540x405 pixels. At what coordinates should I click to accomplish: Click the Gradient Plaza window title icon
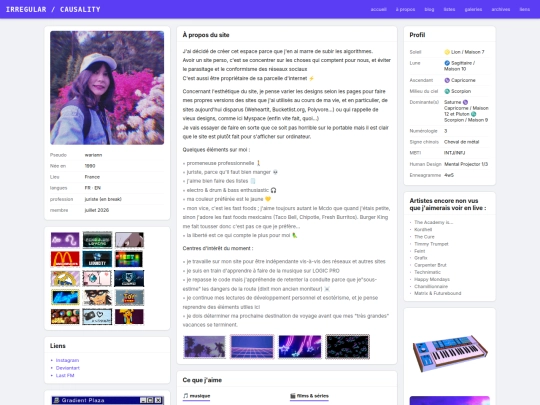56,400
